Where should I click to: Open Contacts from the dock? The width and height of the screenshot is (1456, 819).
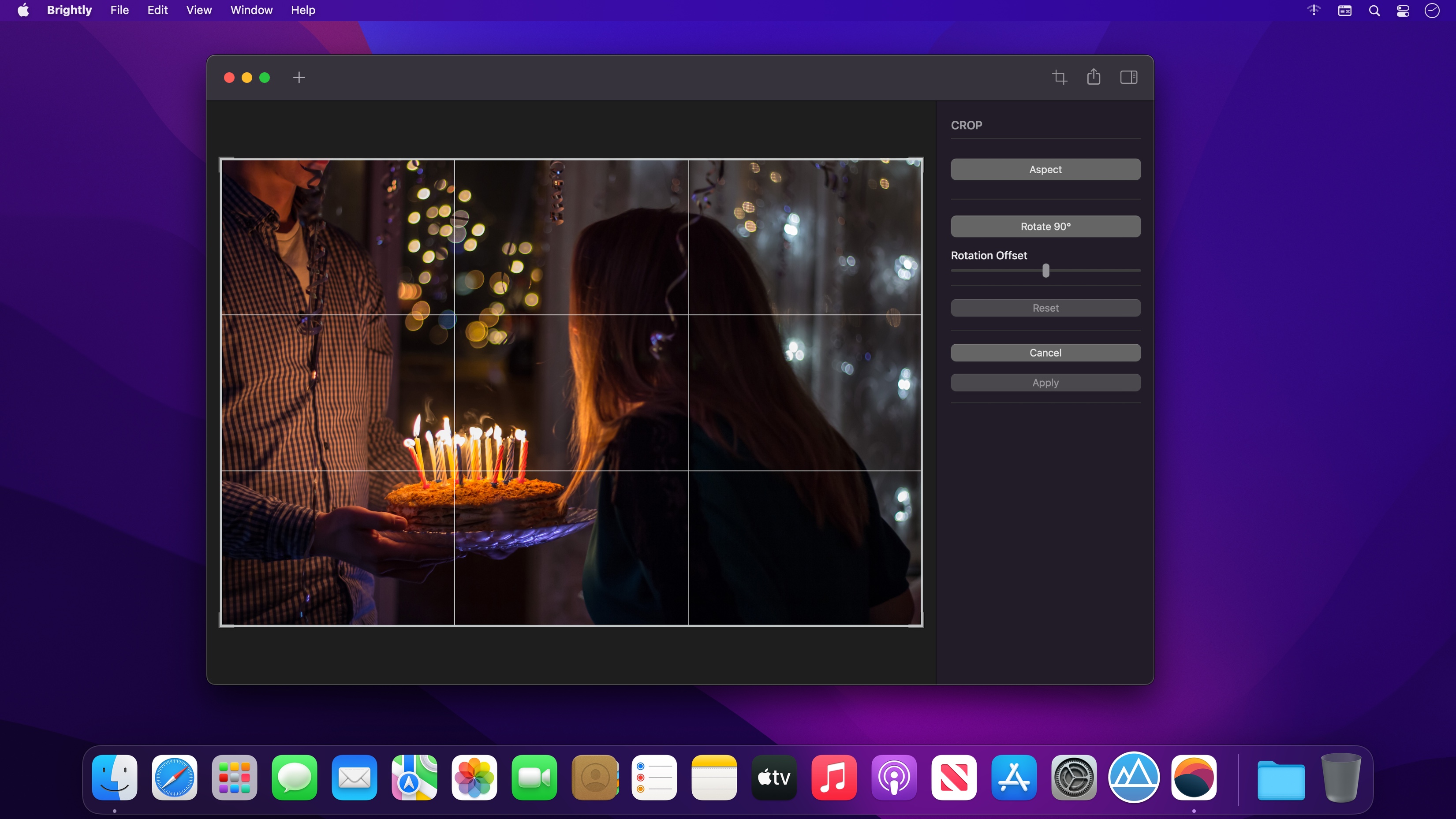(594, 778)
